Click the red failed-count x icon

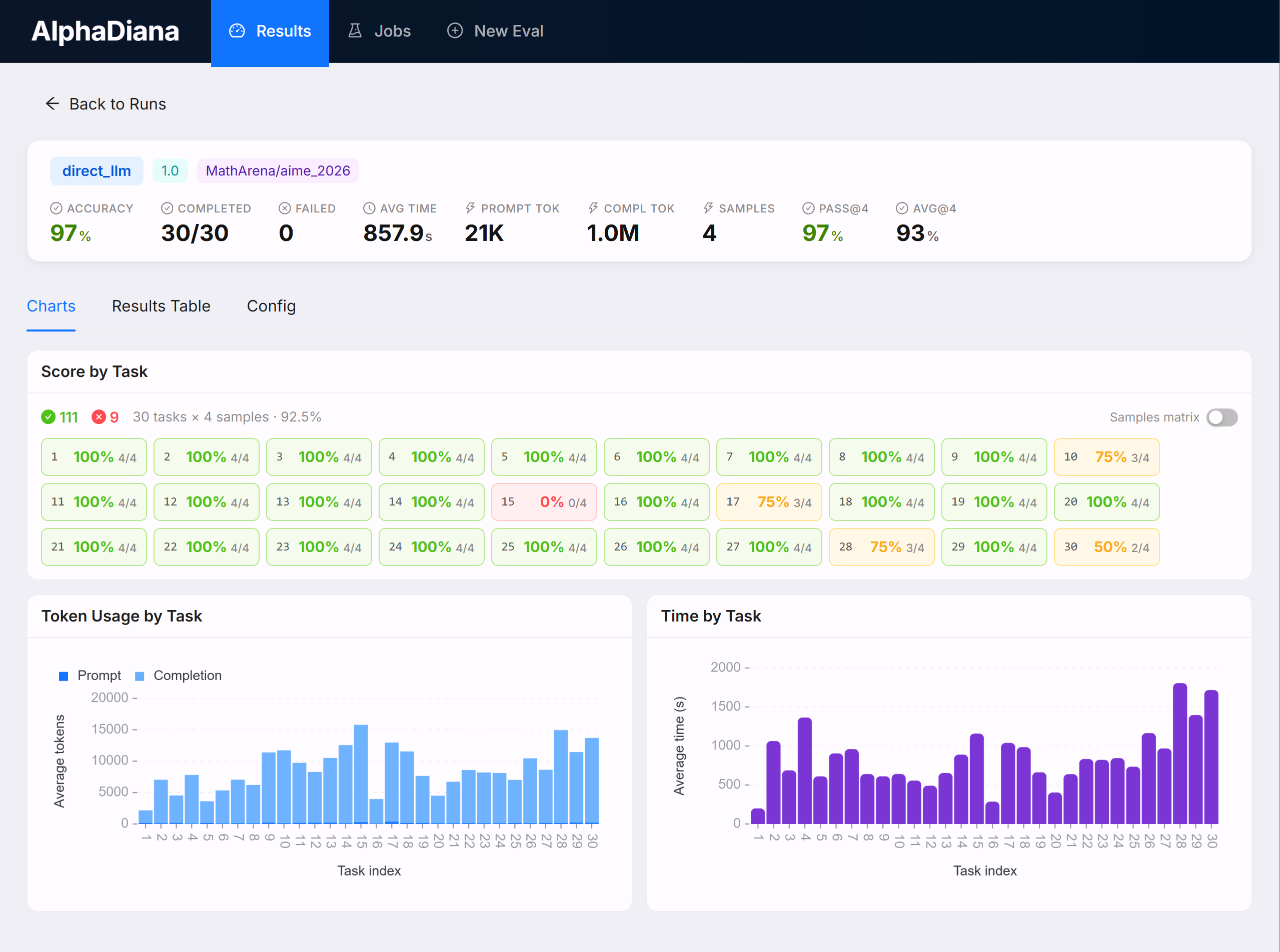(99, 416)
